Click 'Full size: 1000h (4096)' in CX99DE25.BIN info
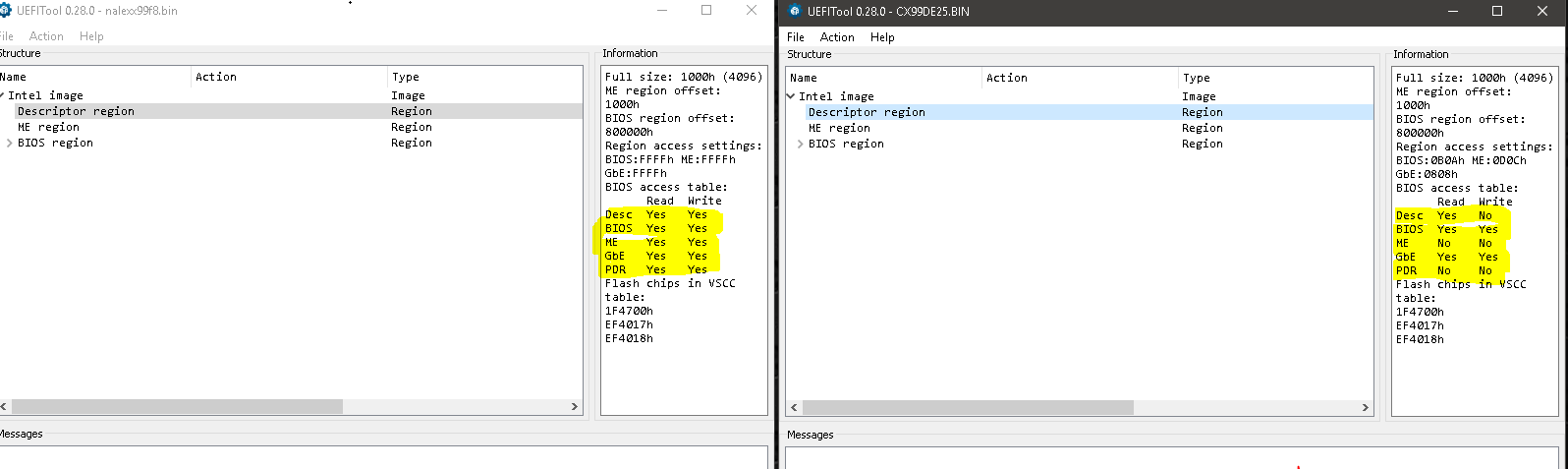The height and width of the screenshot is (469, 1568). pos(1475,78)
